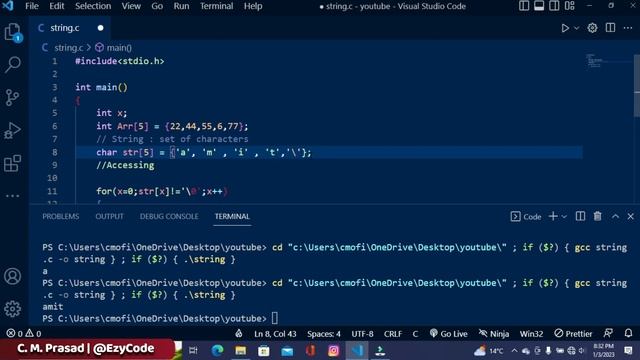Open the Edit menu
The height and width of the screenshot is (360, 640).
pyautogui.click(x=57, y=6)
